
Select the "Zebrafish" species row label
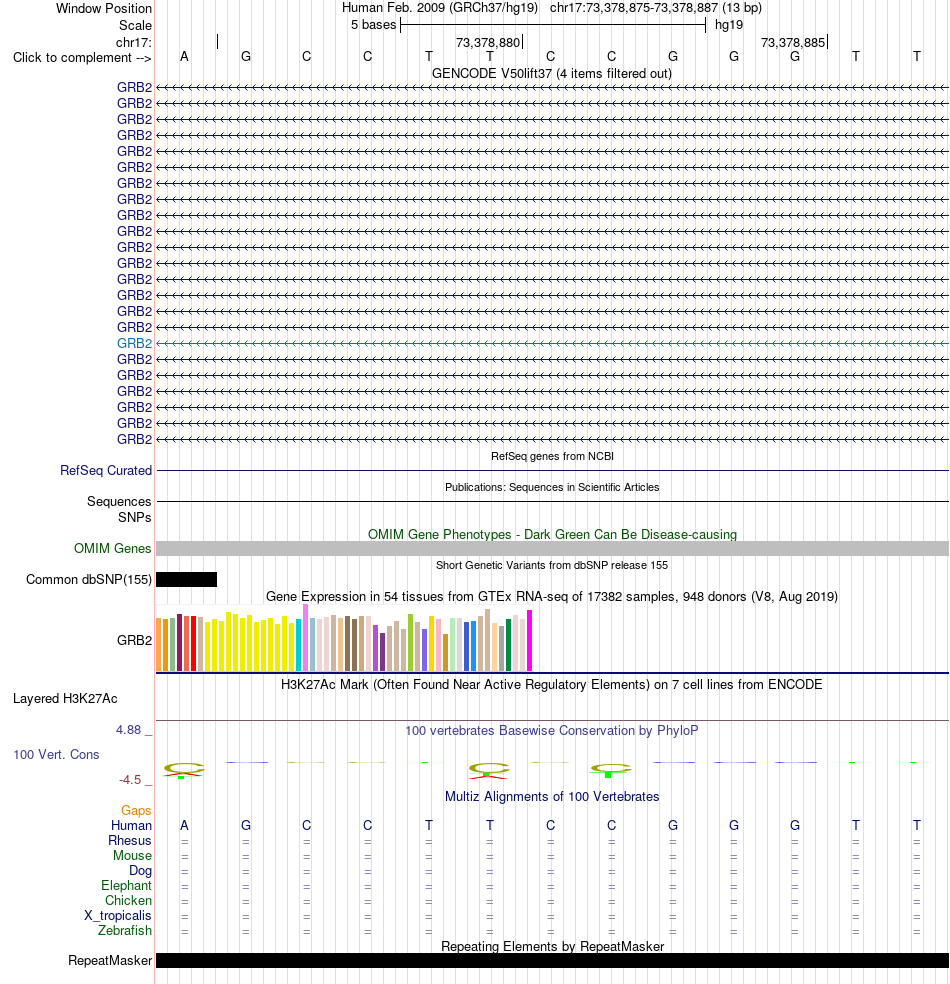125,931
